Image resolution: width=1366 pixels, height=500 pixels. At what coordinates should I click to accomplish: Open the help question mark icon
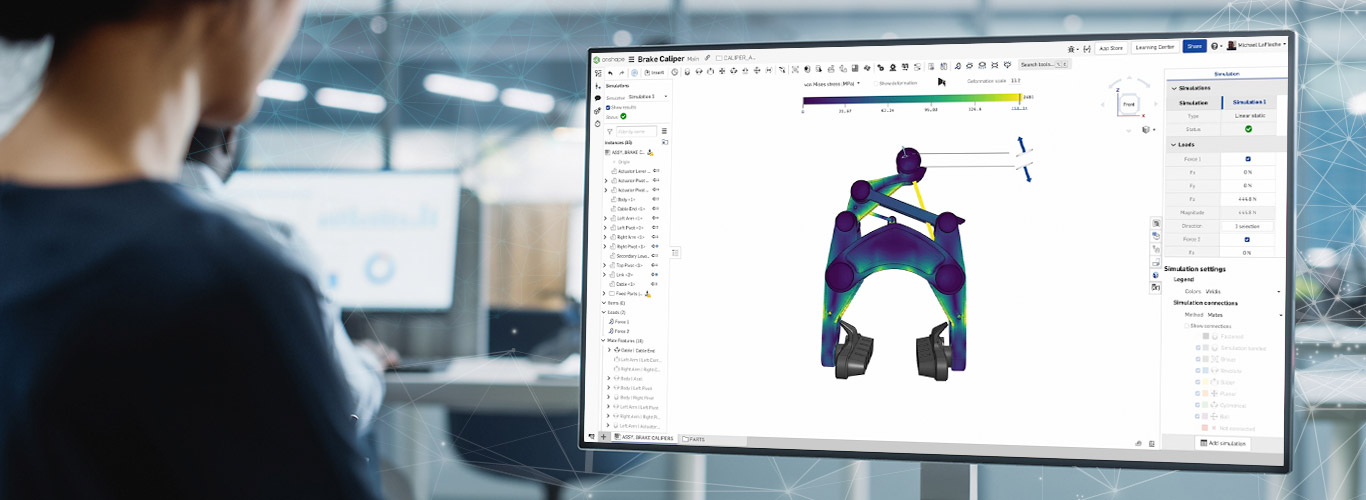[1214, 46]
